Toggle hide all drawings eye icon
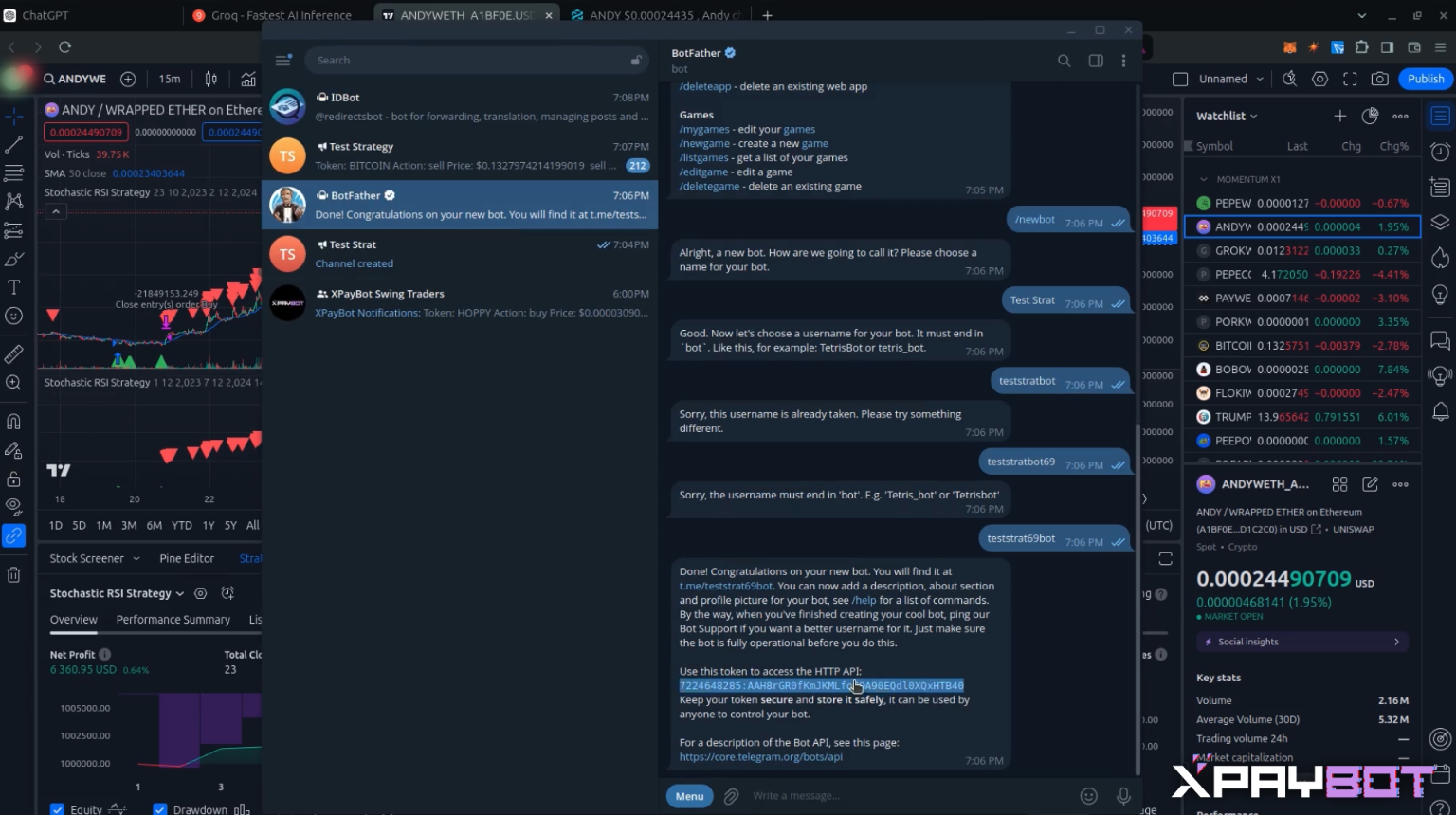 13,507
